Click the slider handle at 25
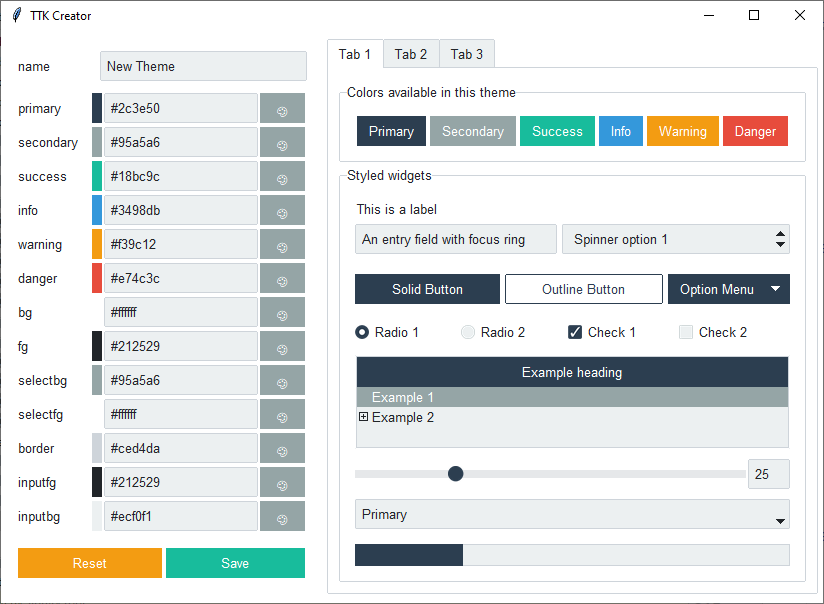Image resolution: width=824 pixels, height=604 pixels. pos(456,474)
